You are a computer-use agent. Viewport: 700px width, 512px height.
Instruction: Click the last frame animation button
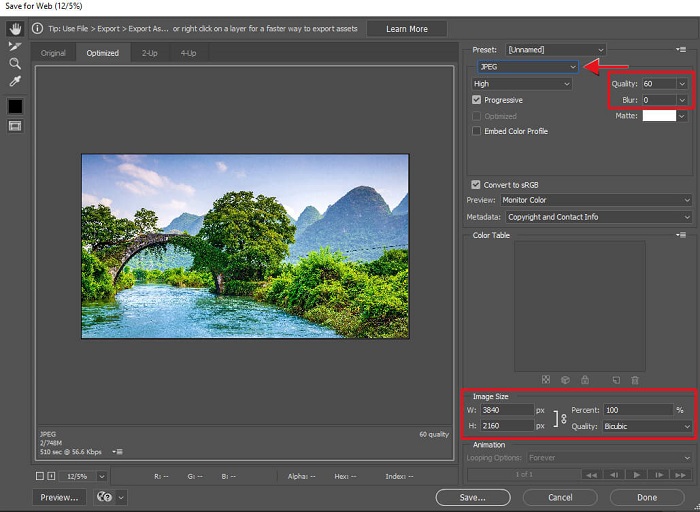681,475
